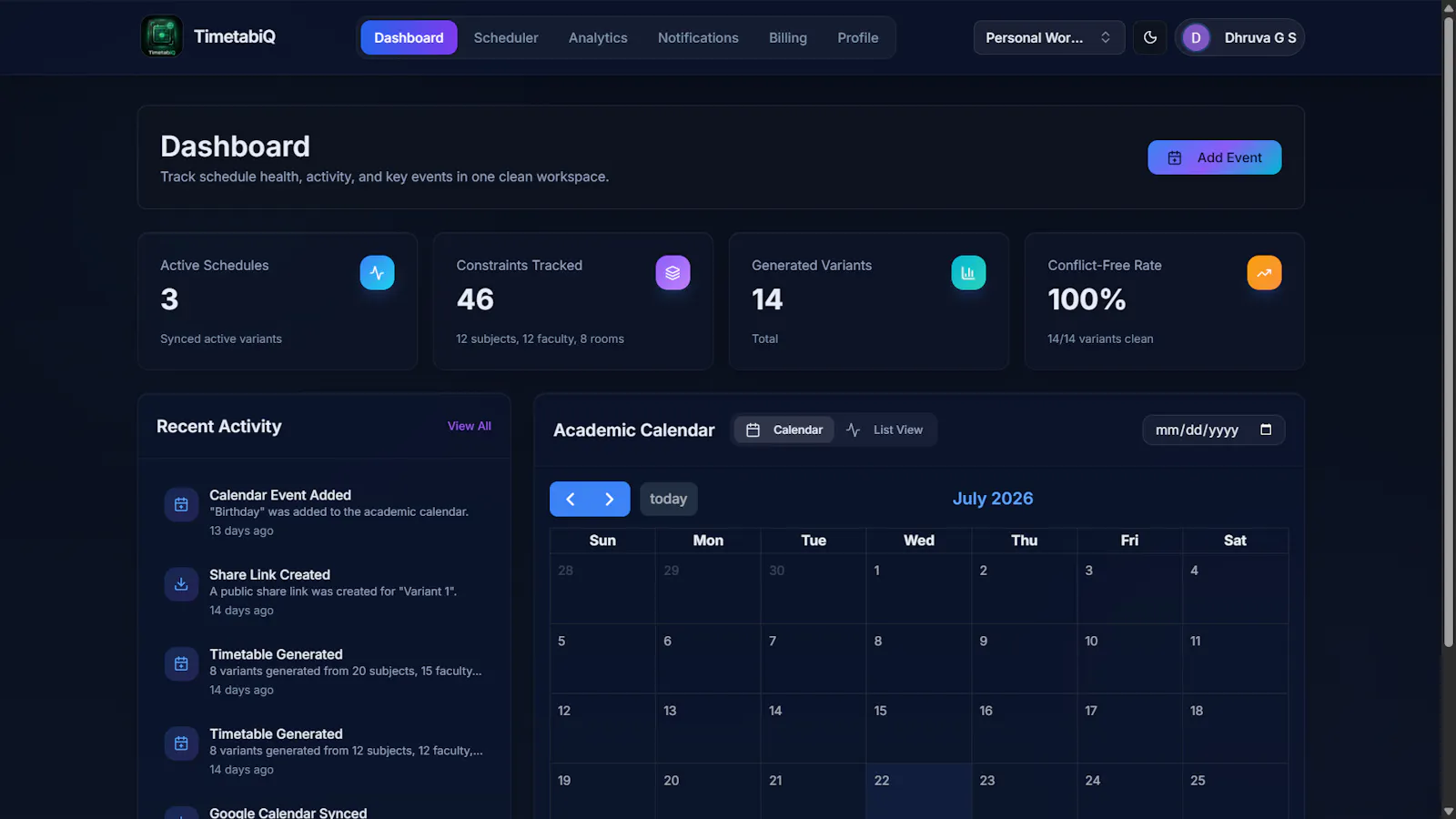Select July 4 in calendar
The image size is (1456, 819).
[1236, 588]
